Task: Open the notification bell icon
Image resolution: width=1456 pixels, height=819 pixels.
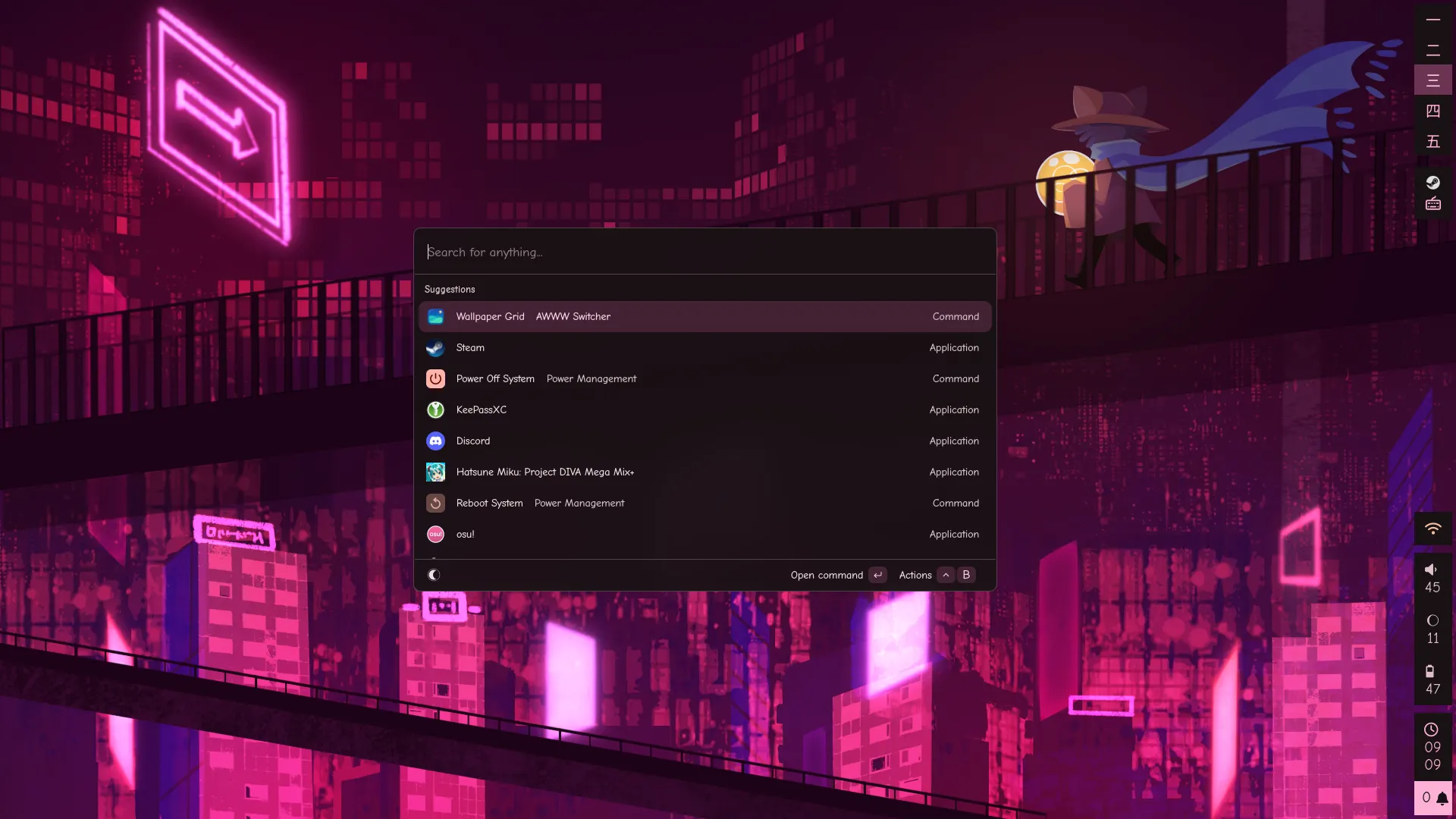Action: [x=1442, y=798]
